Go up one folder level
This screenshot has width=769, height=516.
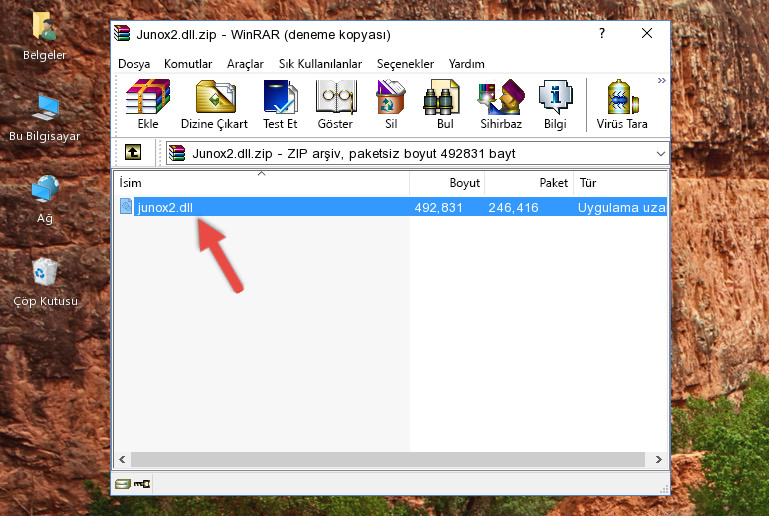coord(133,152)
